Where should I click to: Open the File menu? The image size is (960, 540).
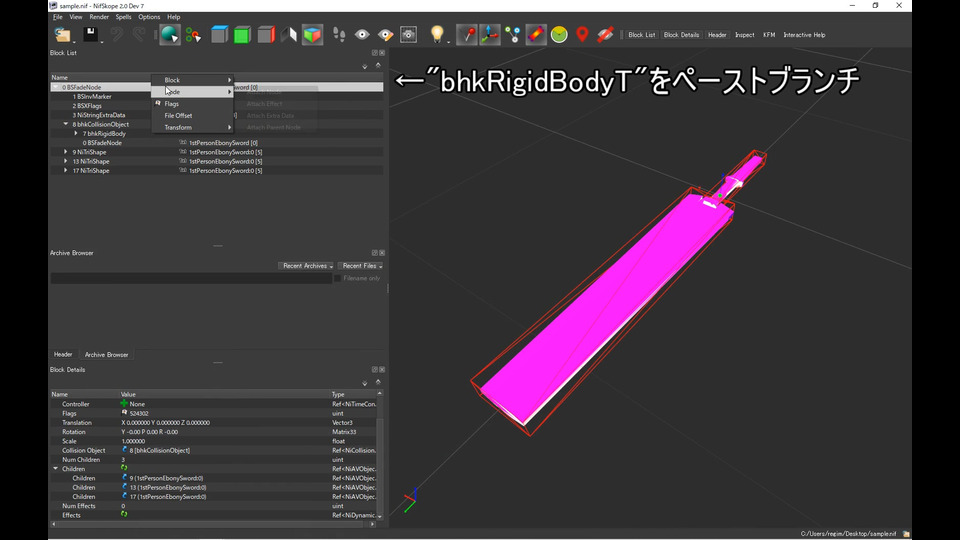58,17
